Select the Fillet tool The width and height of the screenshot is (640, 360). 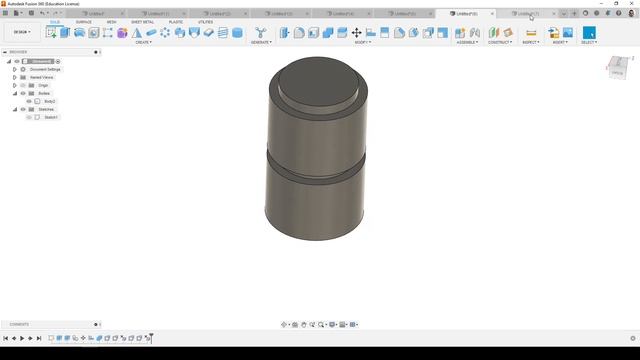click(299, 33)
